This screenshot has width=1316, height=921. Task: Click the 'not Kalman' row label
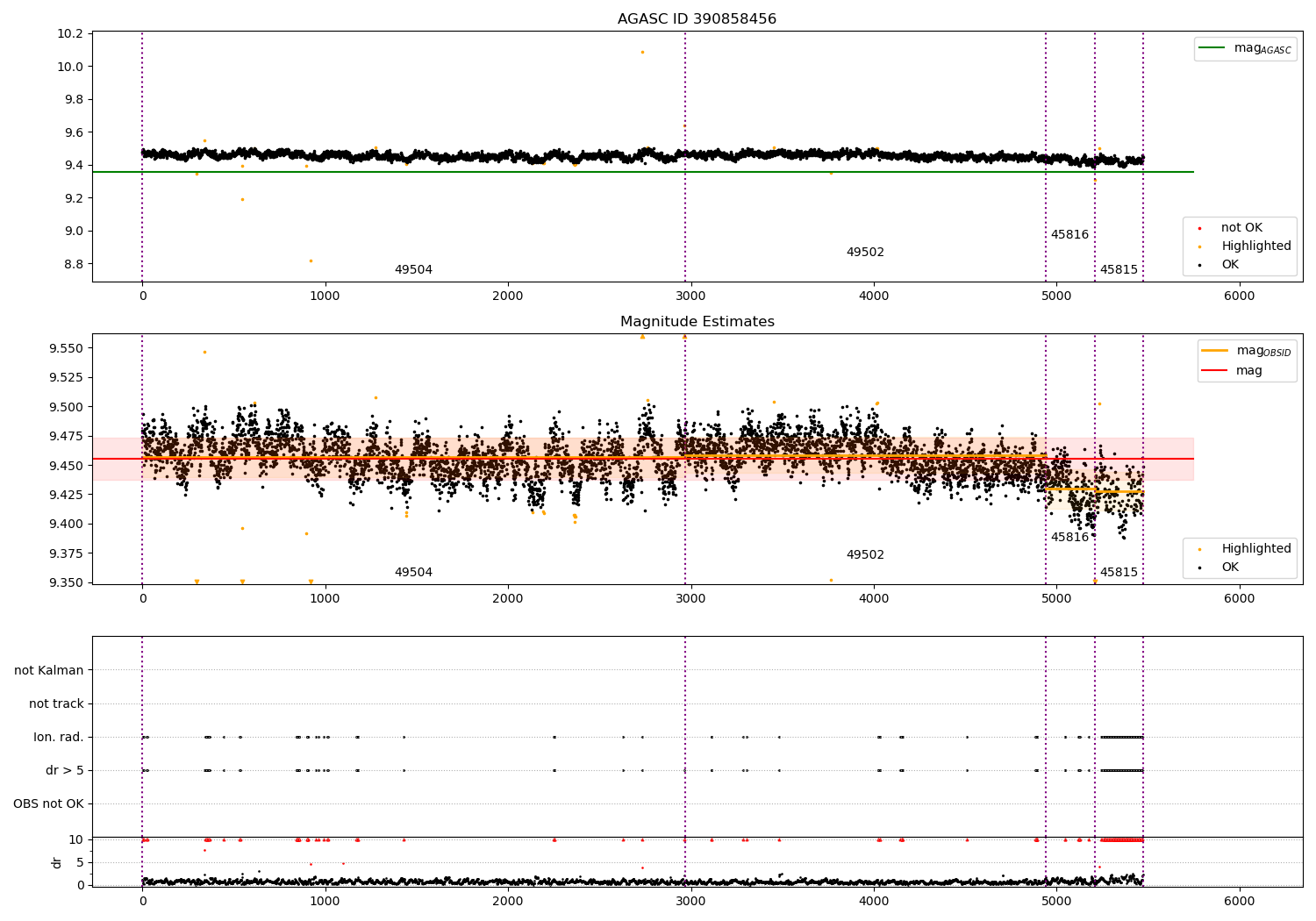click(x=49, y=671)
